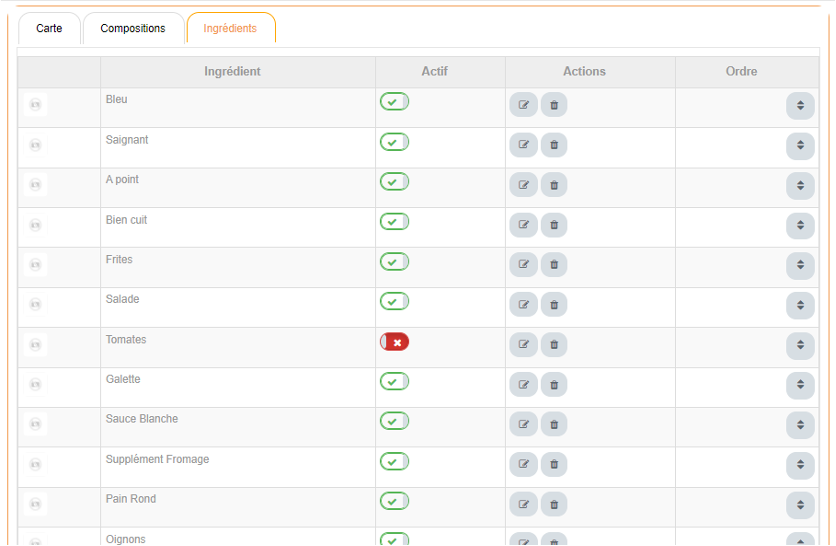The height and width of the screenshot is (546, 836).
Task: Click the order sort handle for Bleu
Action: 800,106
